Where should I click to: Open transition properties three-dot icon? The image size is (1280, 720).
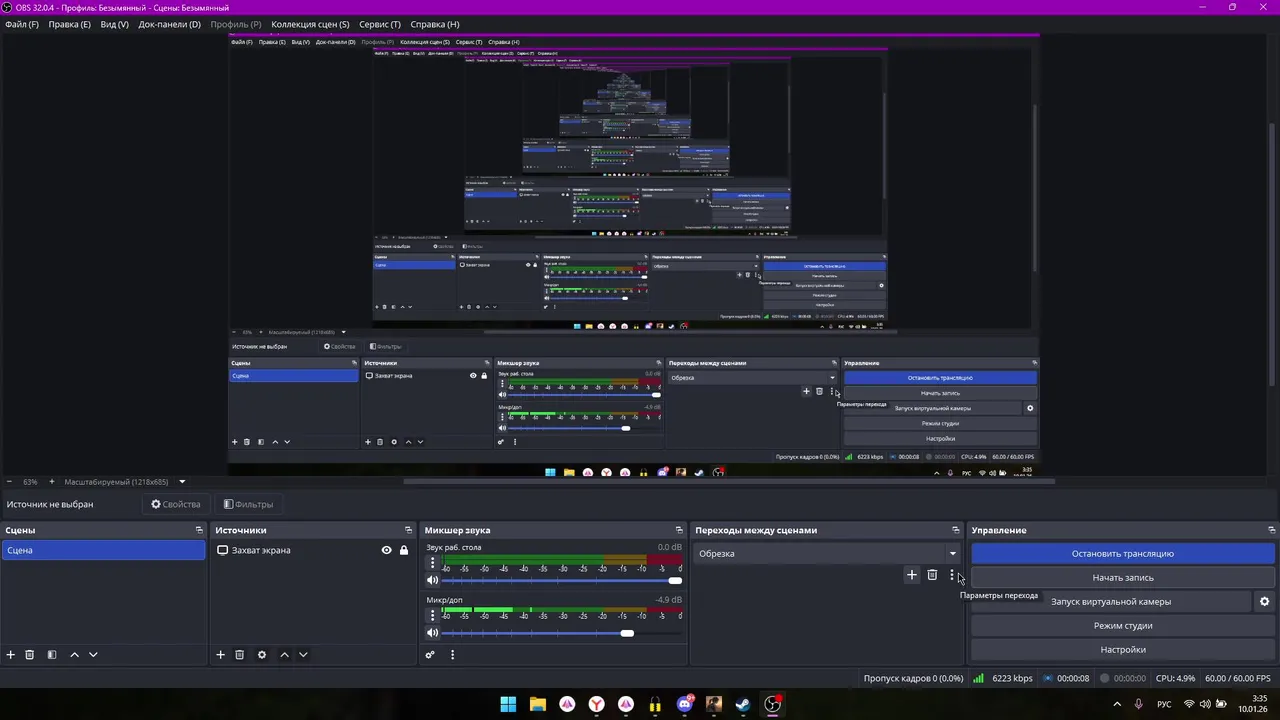click(x=952, y=575)
